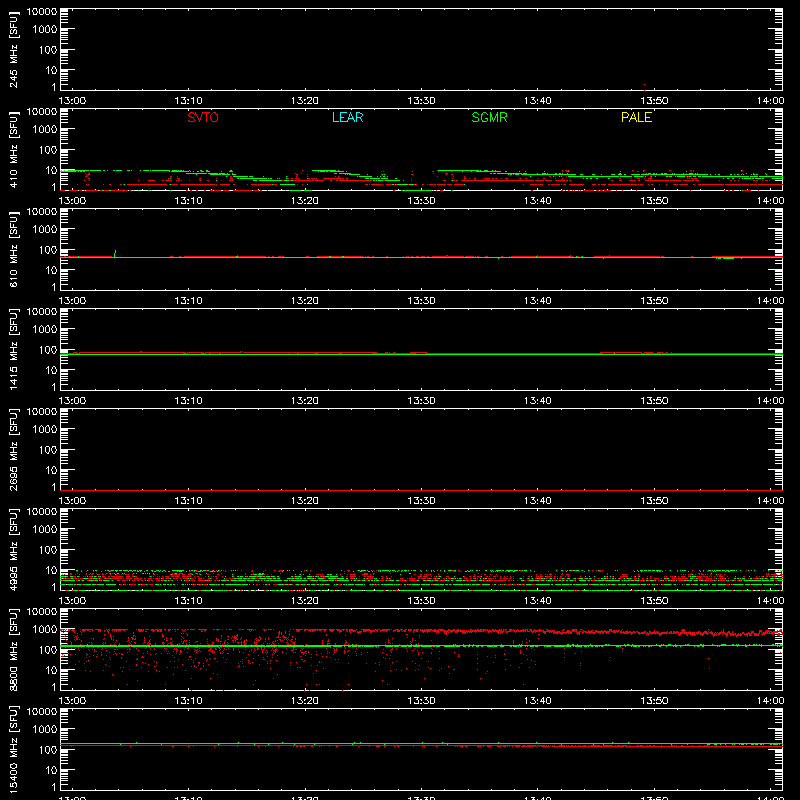Click the 13:30 time label under 610 MHz panel
This screenshot has width=800, height=800.
click(x=421, y=301)
